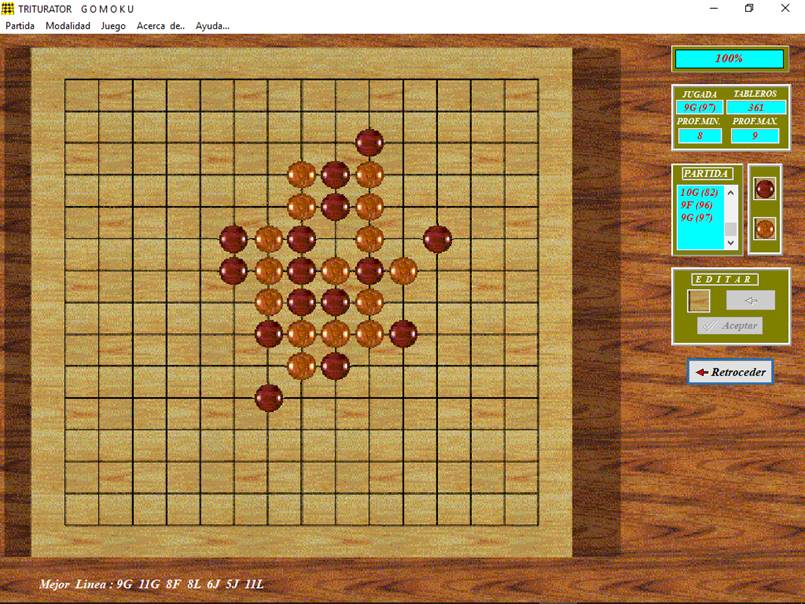Open the Ayuda... menu
This screenshot has height=604, width=805.
click(212, 26)
